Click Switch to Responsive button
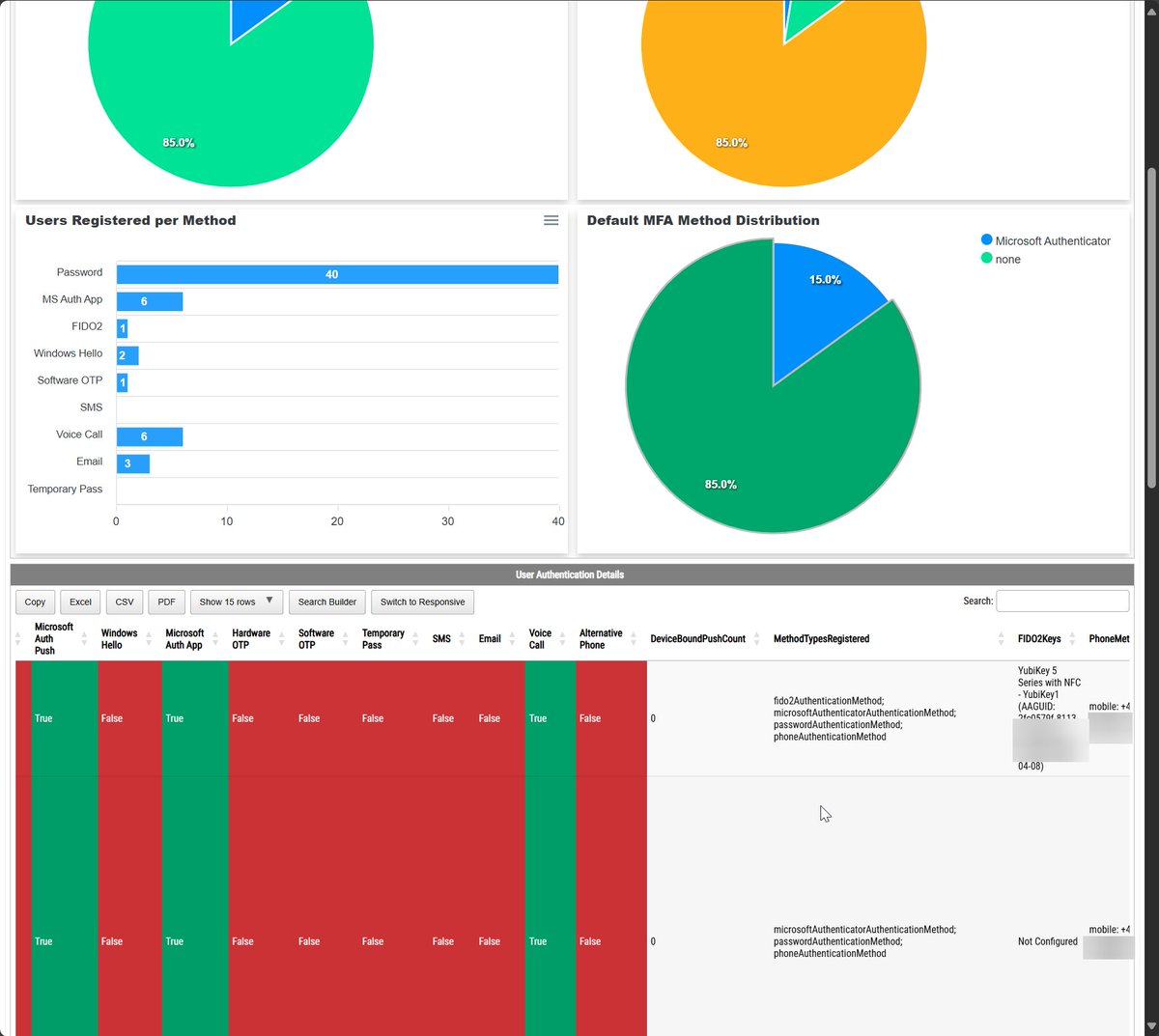Image resolution: width=1159 pixels, height=1036 pixels. [422, 602]
